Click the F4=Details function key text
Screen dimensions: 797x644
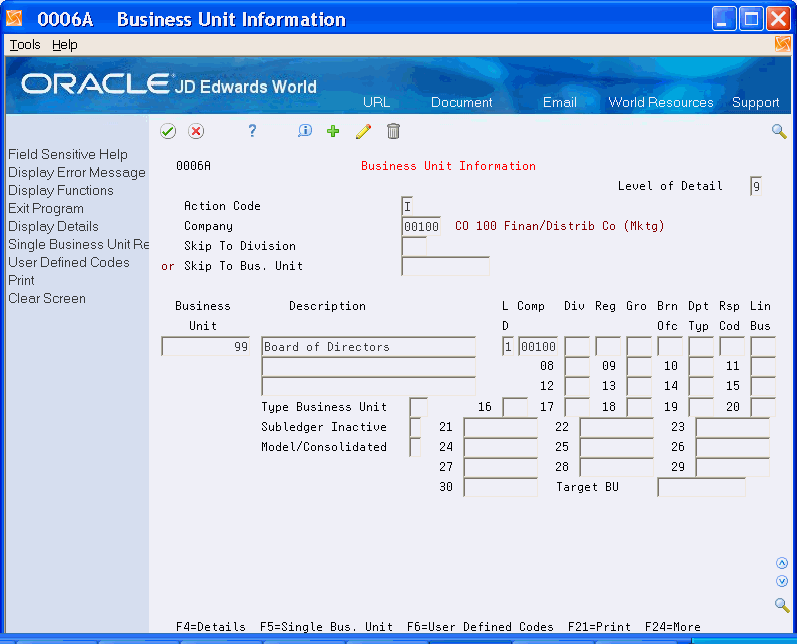tap(210, 627)
